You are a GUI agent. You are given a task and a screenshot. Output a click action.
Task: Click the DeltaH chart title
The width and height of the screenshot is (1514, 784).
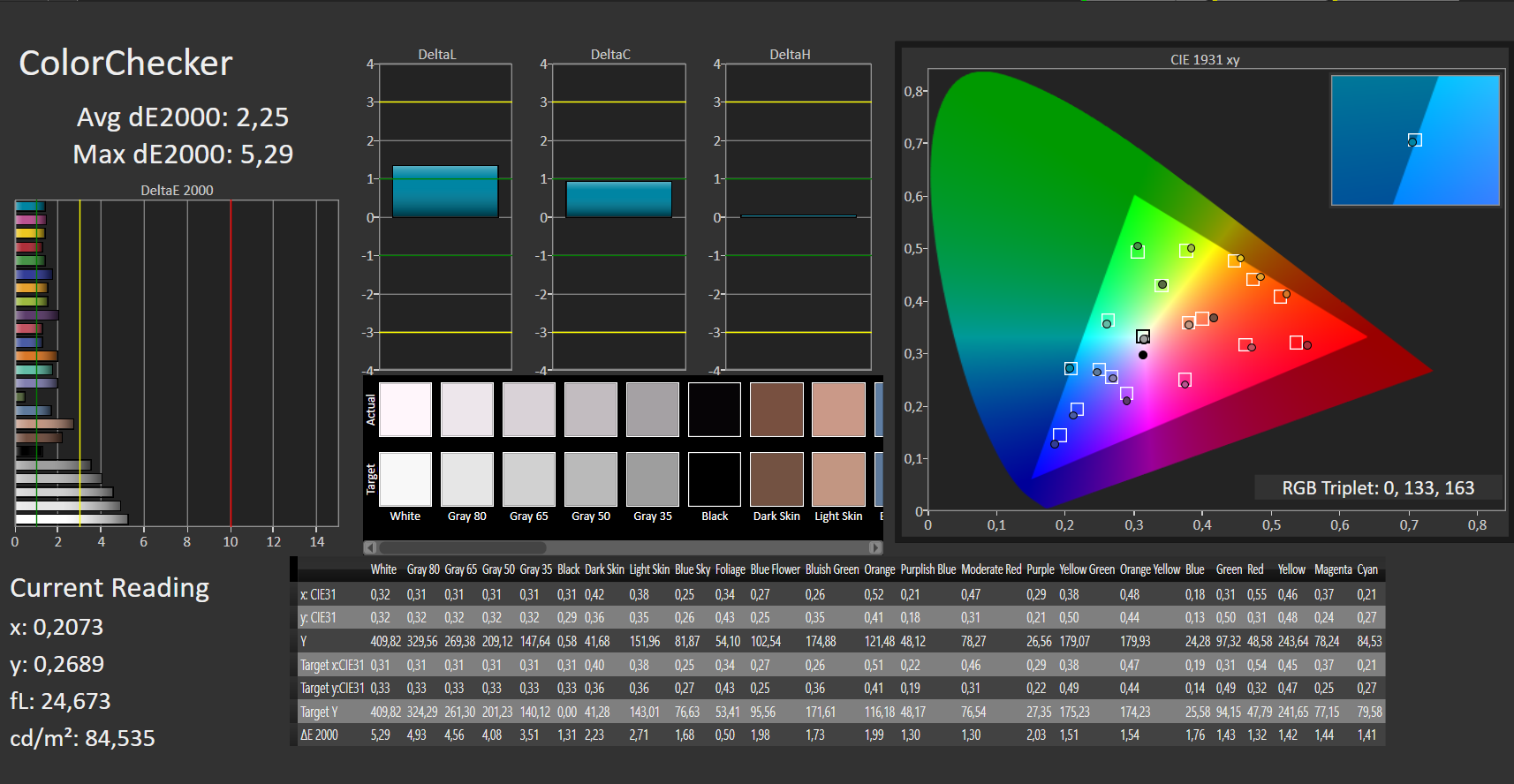click(790, 55)
